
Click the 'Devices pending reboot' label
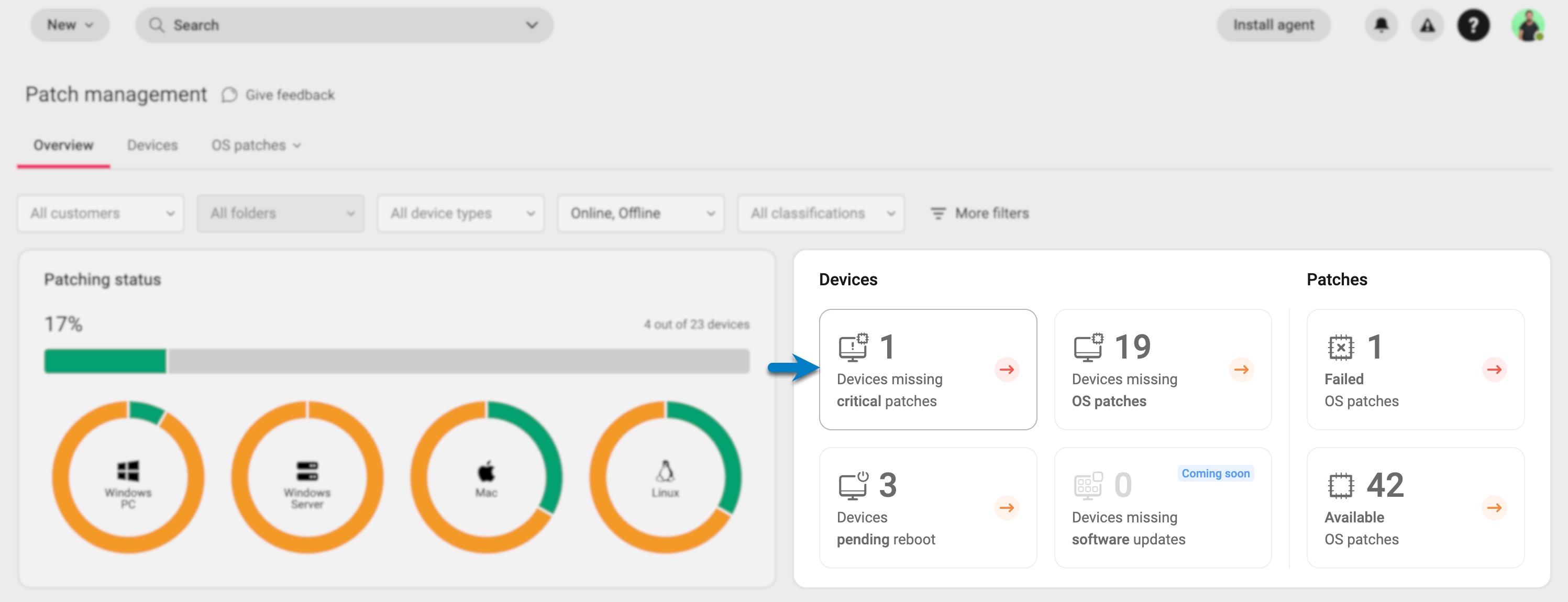[886, 528]
